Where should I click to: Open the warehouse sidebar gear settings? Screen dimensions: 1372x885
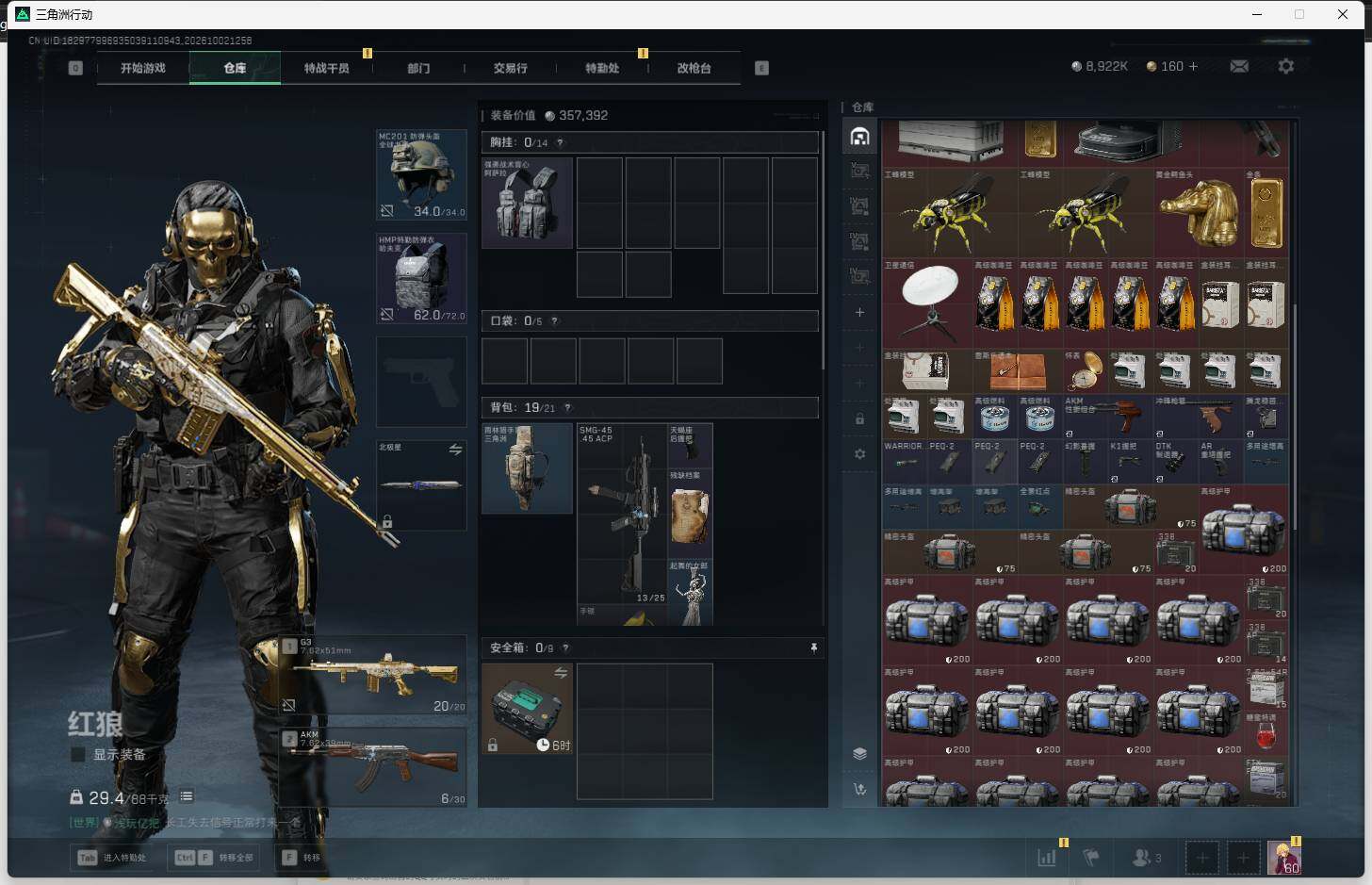[x=859, y=453]
